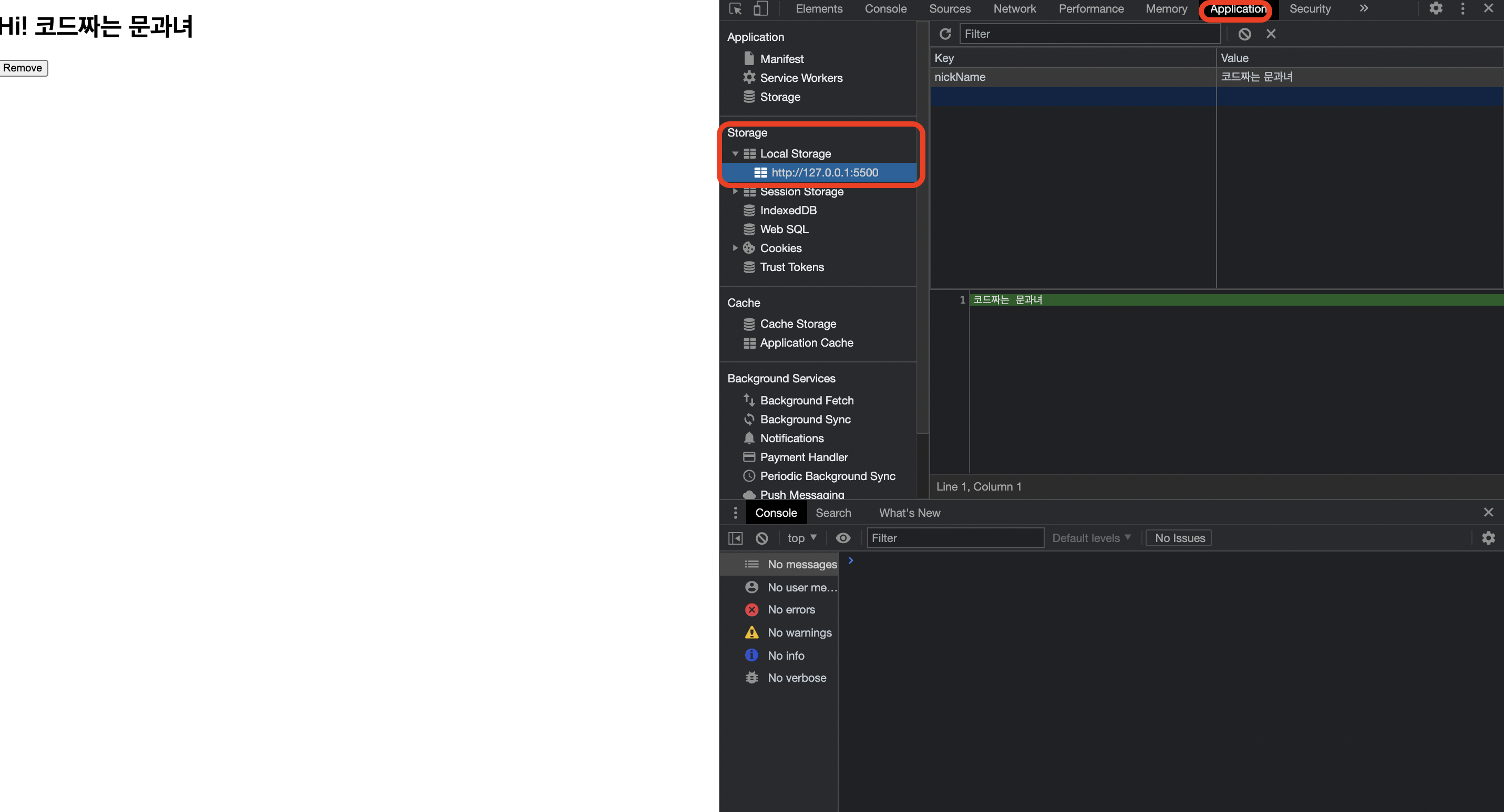Switch to the What's New drawer tab
1504x812 pixels.
(909, 513)
